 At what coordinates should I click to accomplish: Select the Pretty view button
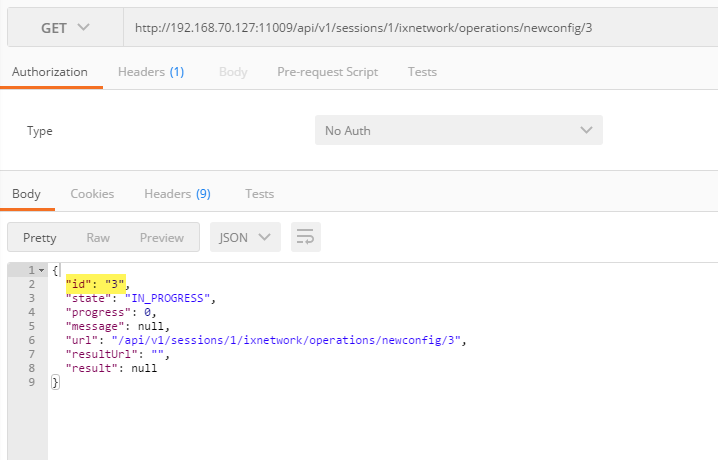coord(40,237)
